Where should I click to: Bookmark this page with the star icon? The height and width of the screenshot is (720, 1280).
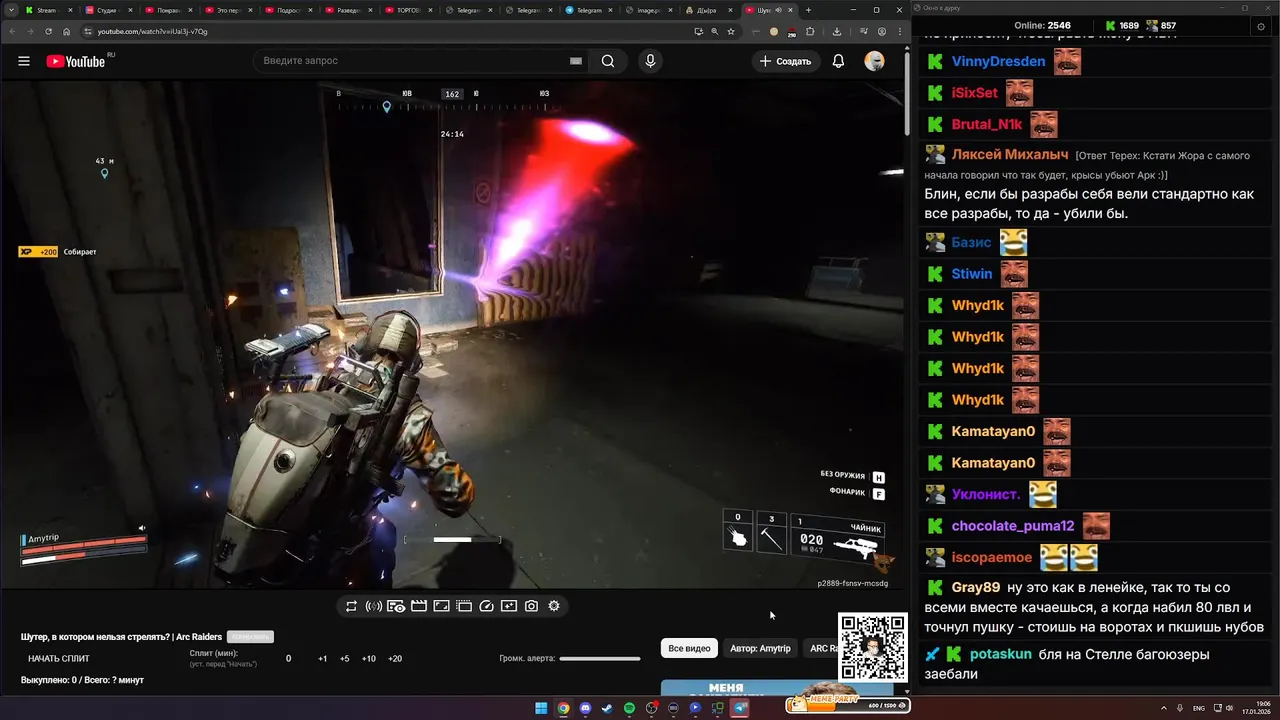click(x=731, y=31)
